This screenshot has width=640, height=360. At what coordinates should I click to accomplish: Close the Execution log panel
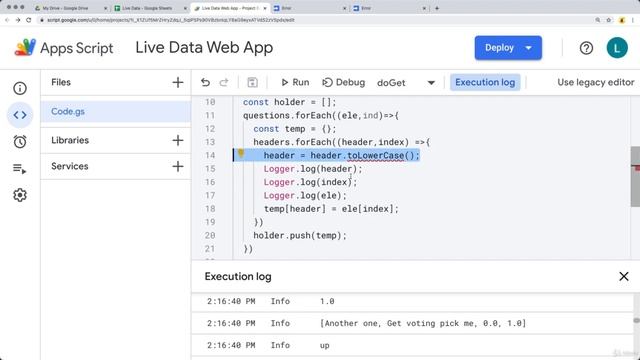click(624, 276)
